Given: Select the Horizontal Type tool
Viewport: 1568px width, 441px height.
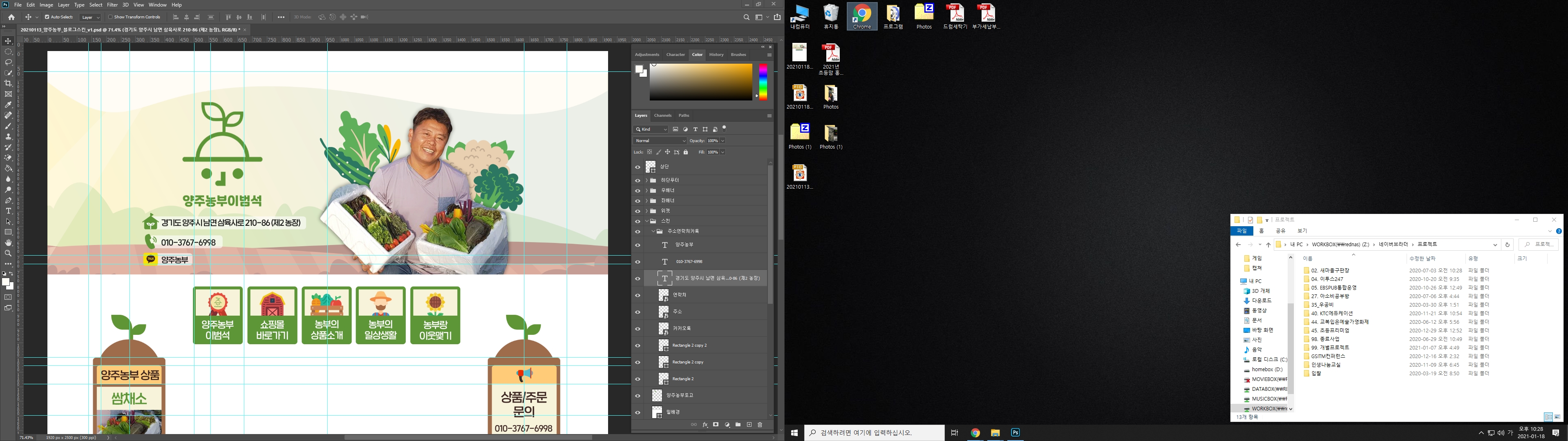Looking at the screenshot, I should 9,211.
